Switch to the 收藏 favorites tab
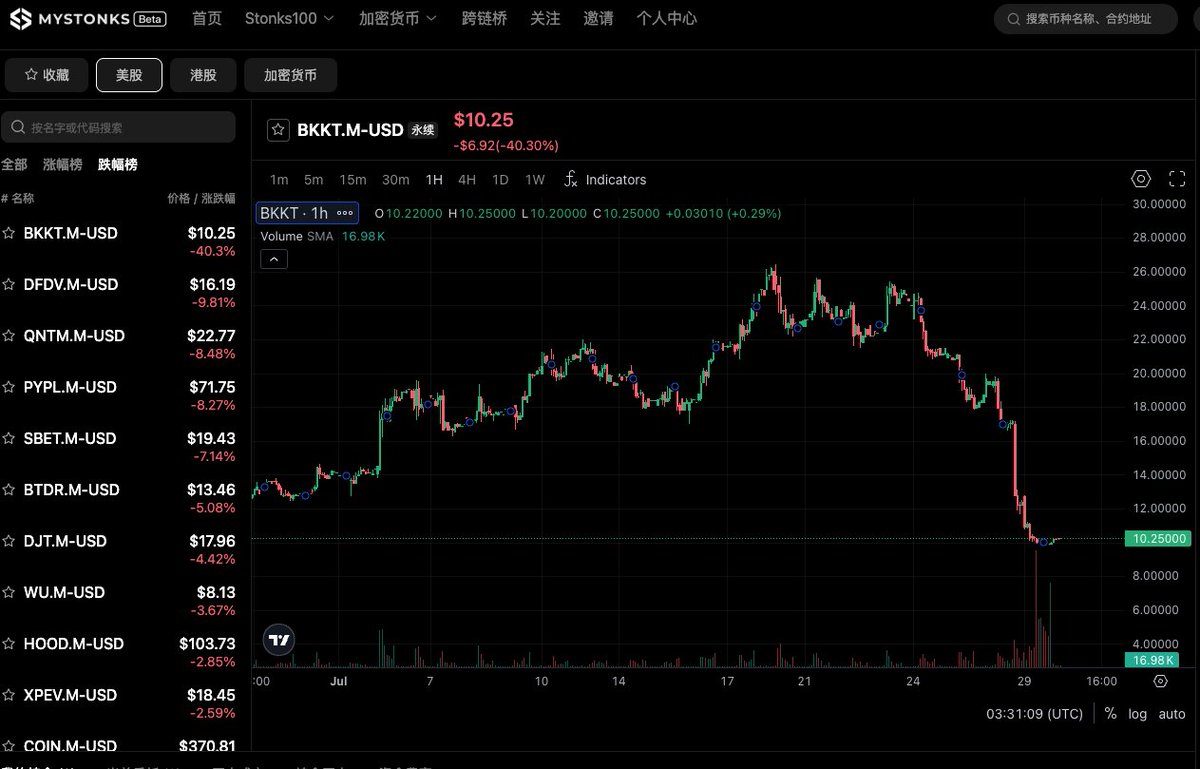Screen dimensions: 1200x769 [x=46, y=75]
